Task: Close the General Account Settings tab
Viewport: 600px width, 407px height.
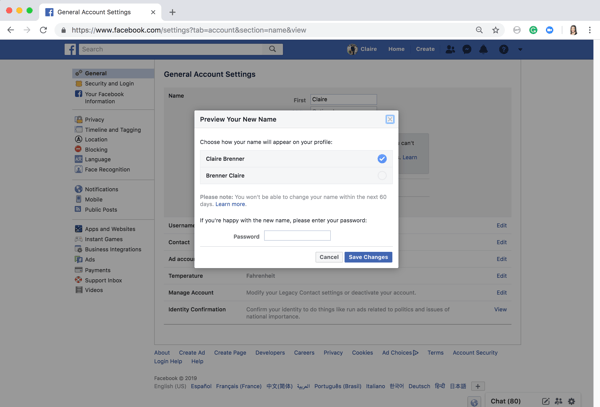Action: point(153,12)
